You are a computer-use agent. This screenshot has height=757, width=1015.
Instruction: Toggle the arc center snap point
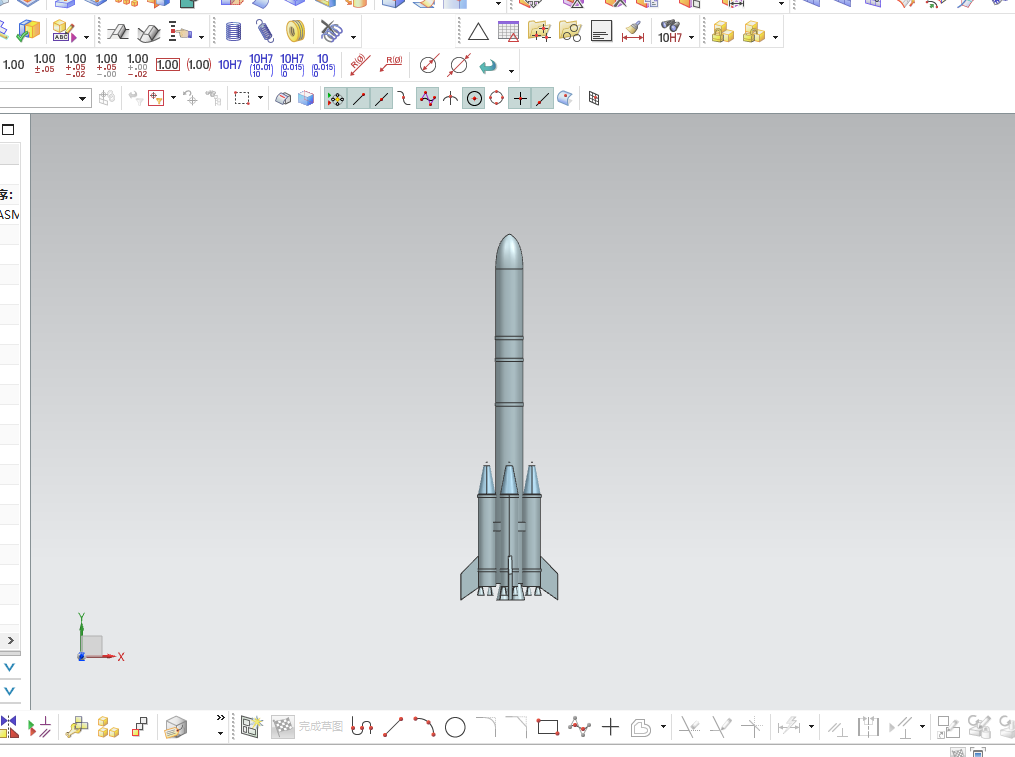[474, 98]
